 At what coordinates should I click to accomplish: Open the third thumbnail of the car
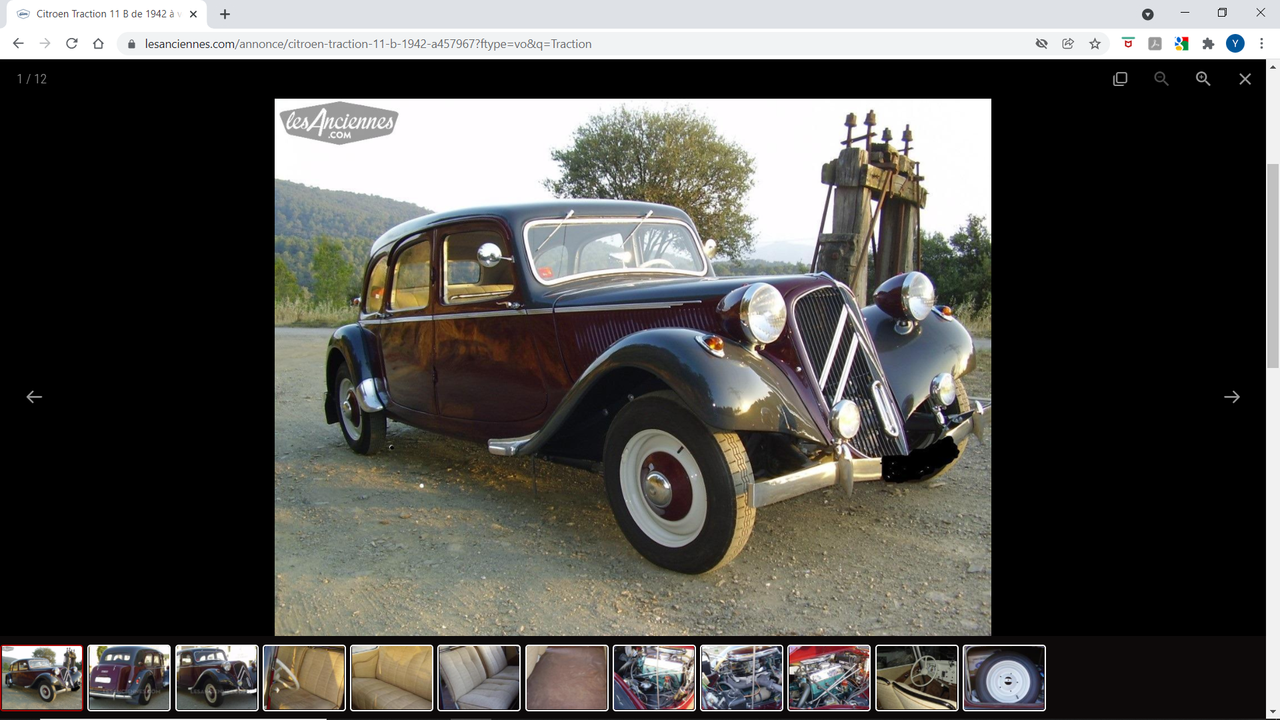217,678
